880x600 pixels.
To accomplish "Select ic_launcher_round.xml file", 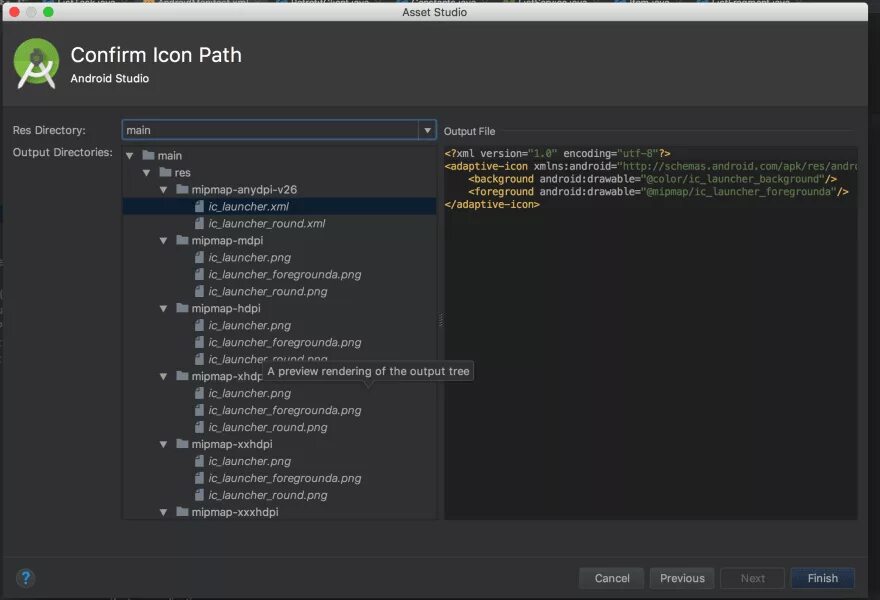I will [x=267, y=223].
